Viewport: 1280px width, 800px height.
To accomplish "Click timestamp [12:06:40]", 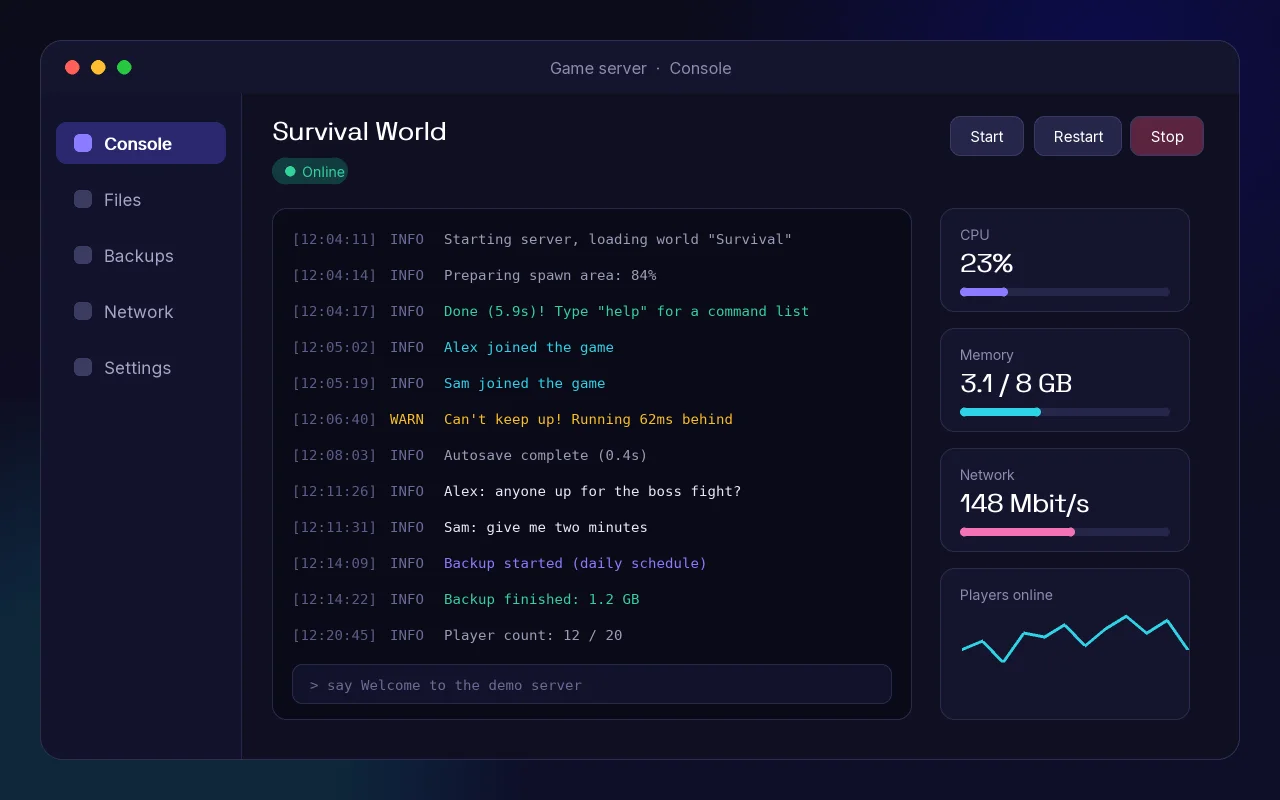I will click(334, 419).
